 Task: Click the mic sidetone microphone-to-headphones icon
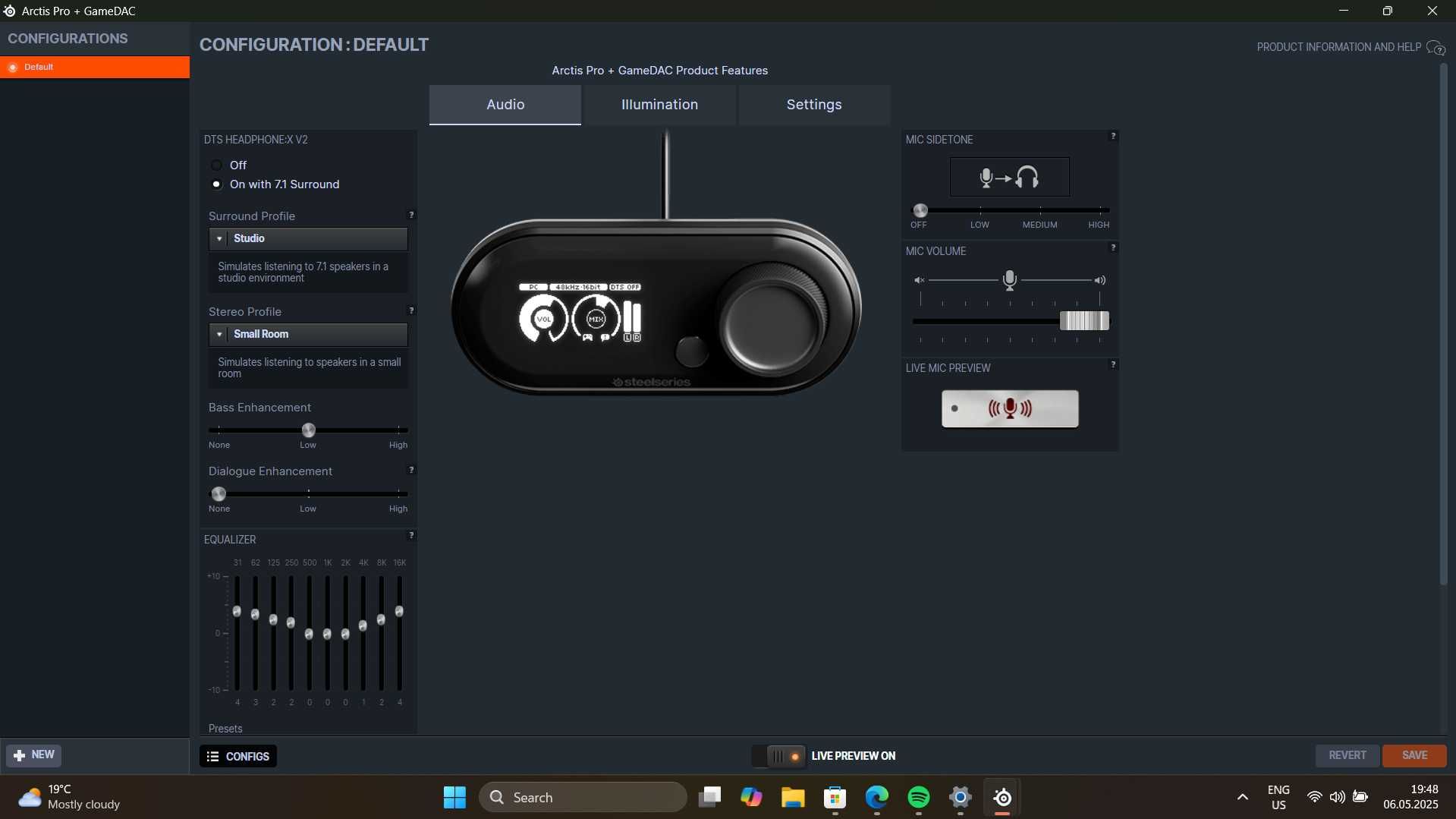[x=1010, y=177]
